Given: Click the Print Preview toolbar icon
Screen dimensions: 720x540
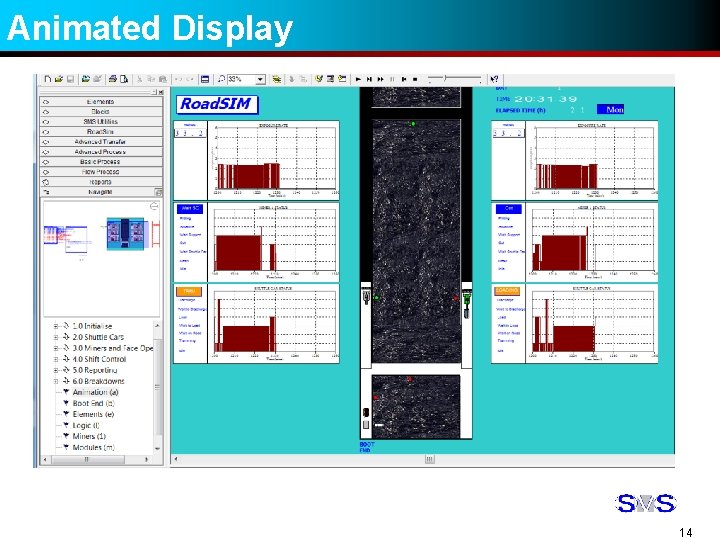Looking at the screenshot, I should [124, 79].
